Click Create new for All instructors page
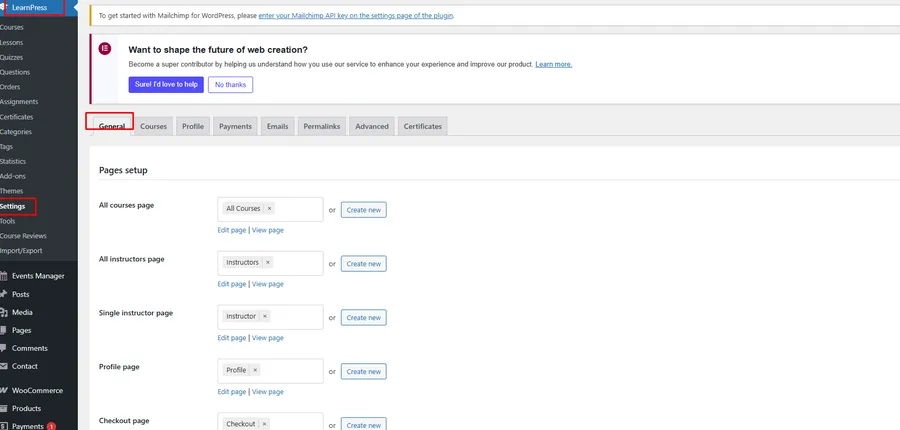Image resolution: width=900 pixels, height=430 pixels. [x=364, y=264]
